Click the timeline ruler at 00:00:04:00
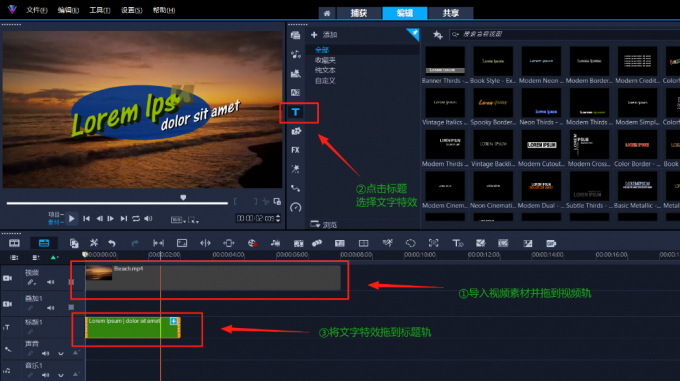680x381 pixels. pos(228,255)
